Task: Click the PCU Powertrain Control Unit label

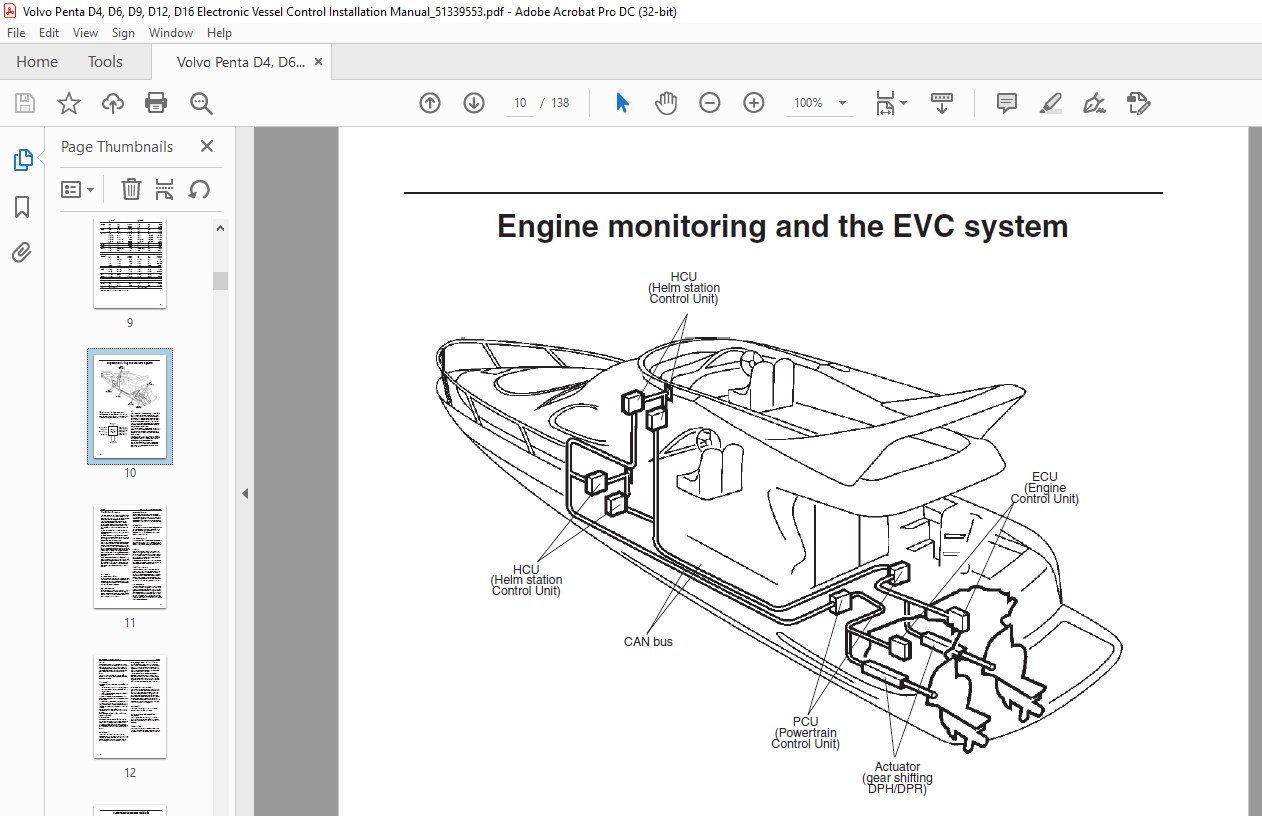Action: (805, 733)
